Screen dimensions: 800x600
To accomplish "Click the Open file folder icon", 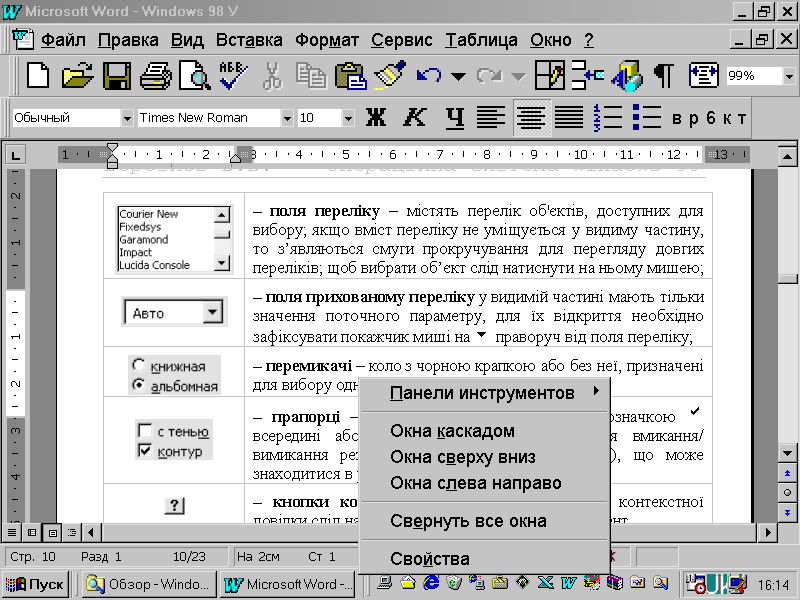I will 77,76.
